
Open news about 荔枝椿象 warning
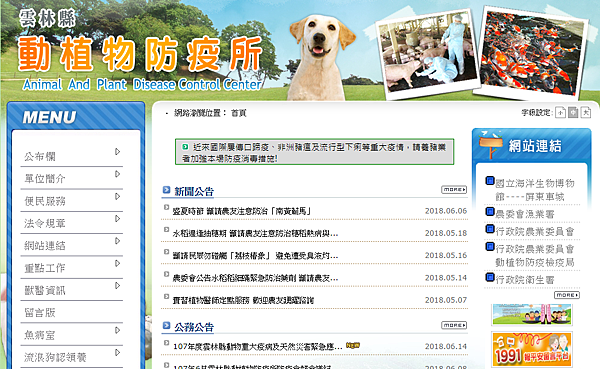pyautogui.click(x=255, y=255)
